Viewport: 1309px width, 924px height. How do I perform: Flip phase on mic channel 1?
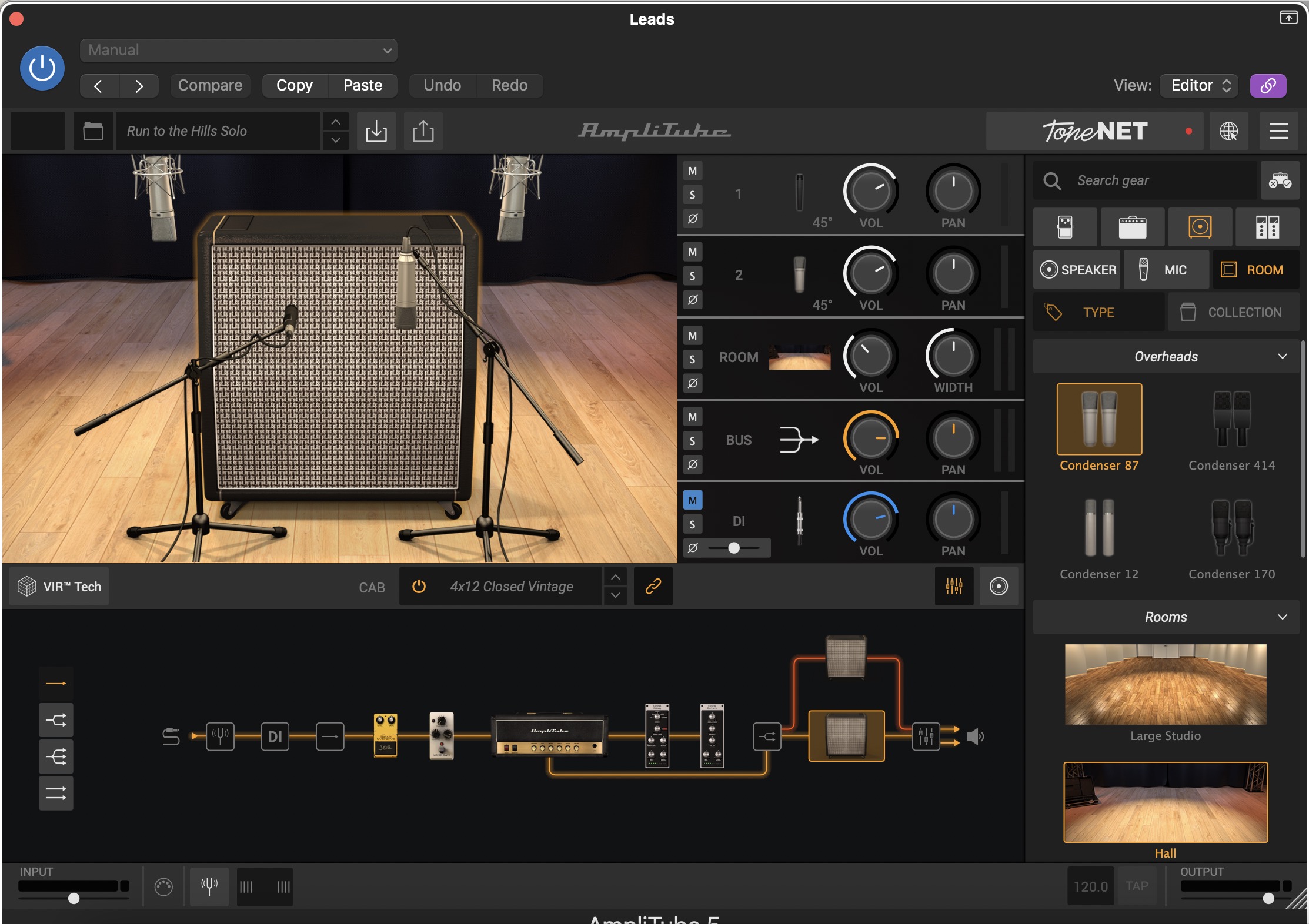[x=693, y=219]
